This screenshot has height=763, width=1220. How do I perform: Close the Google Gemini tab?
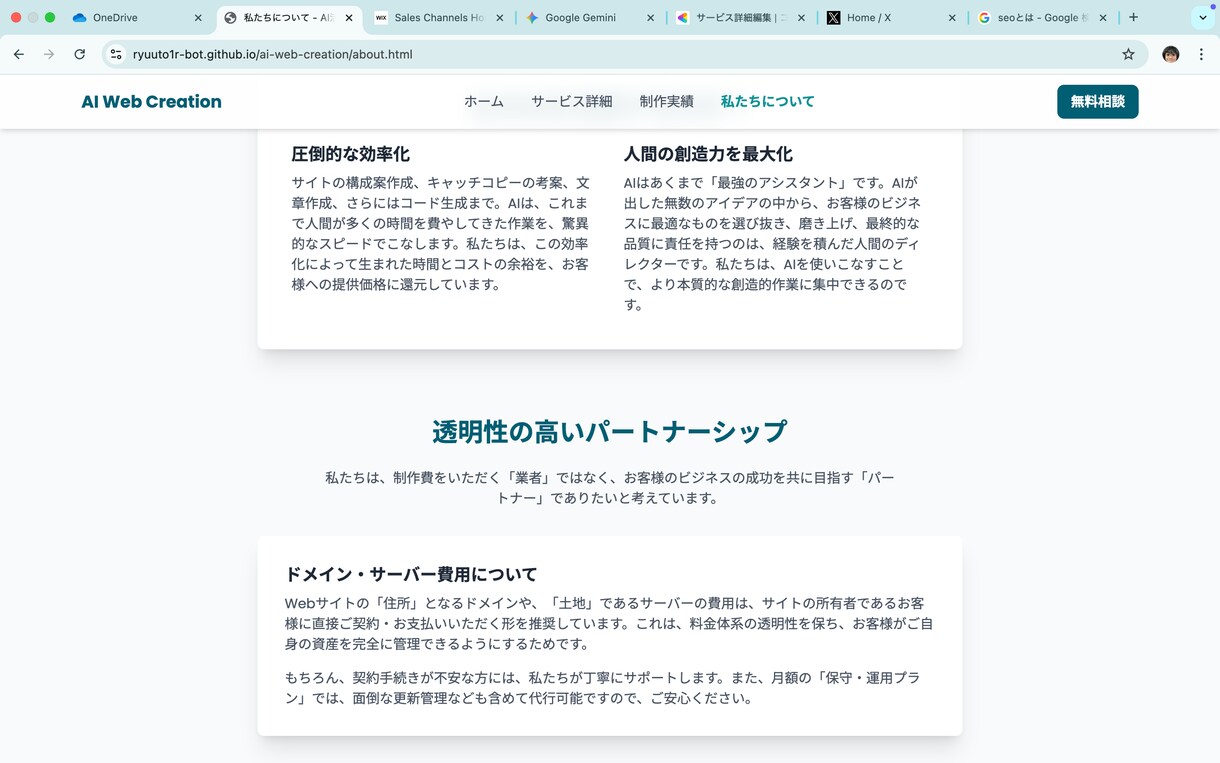click(x=651, y=18)
